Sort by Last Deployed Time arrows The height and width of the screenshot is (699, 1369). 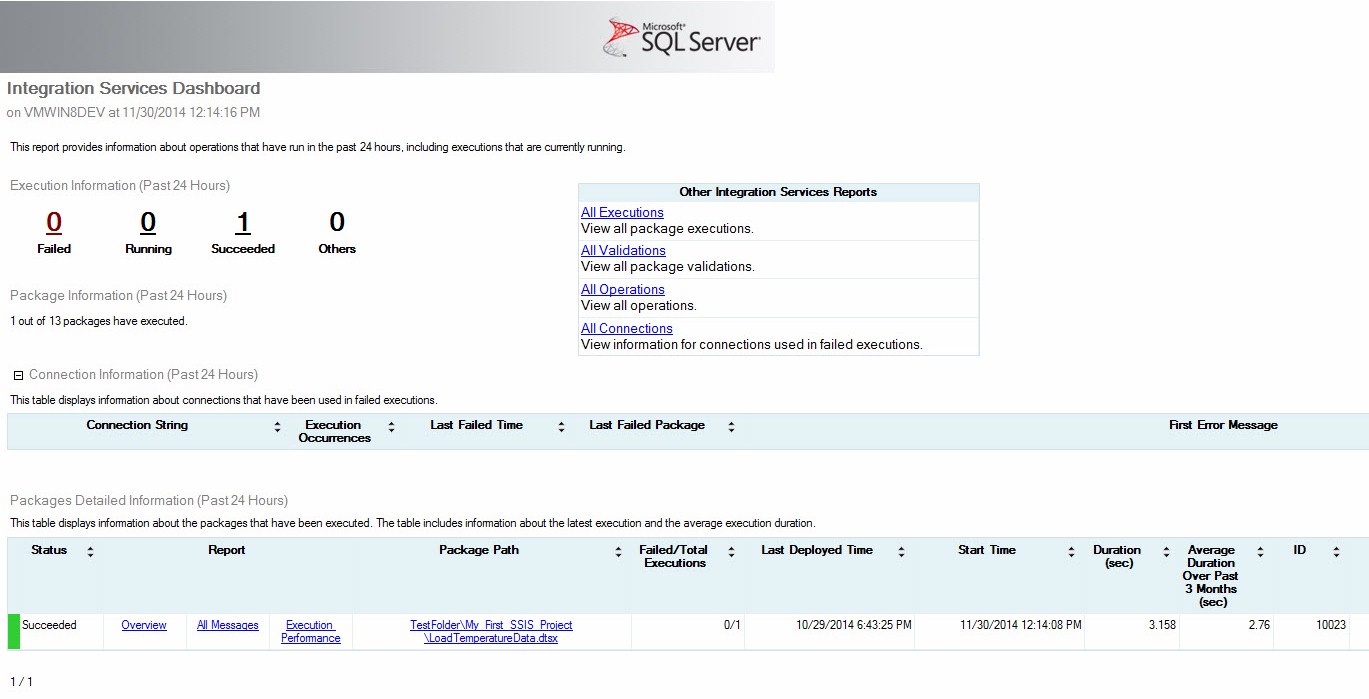pyautogui.click(x=901, y=552)
